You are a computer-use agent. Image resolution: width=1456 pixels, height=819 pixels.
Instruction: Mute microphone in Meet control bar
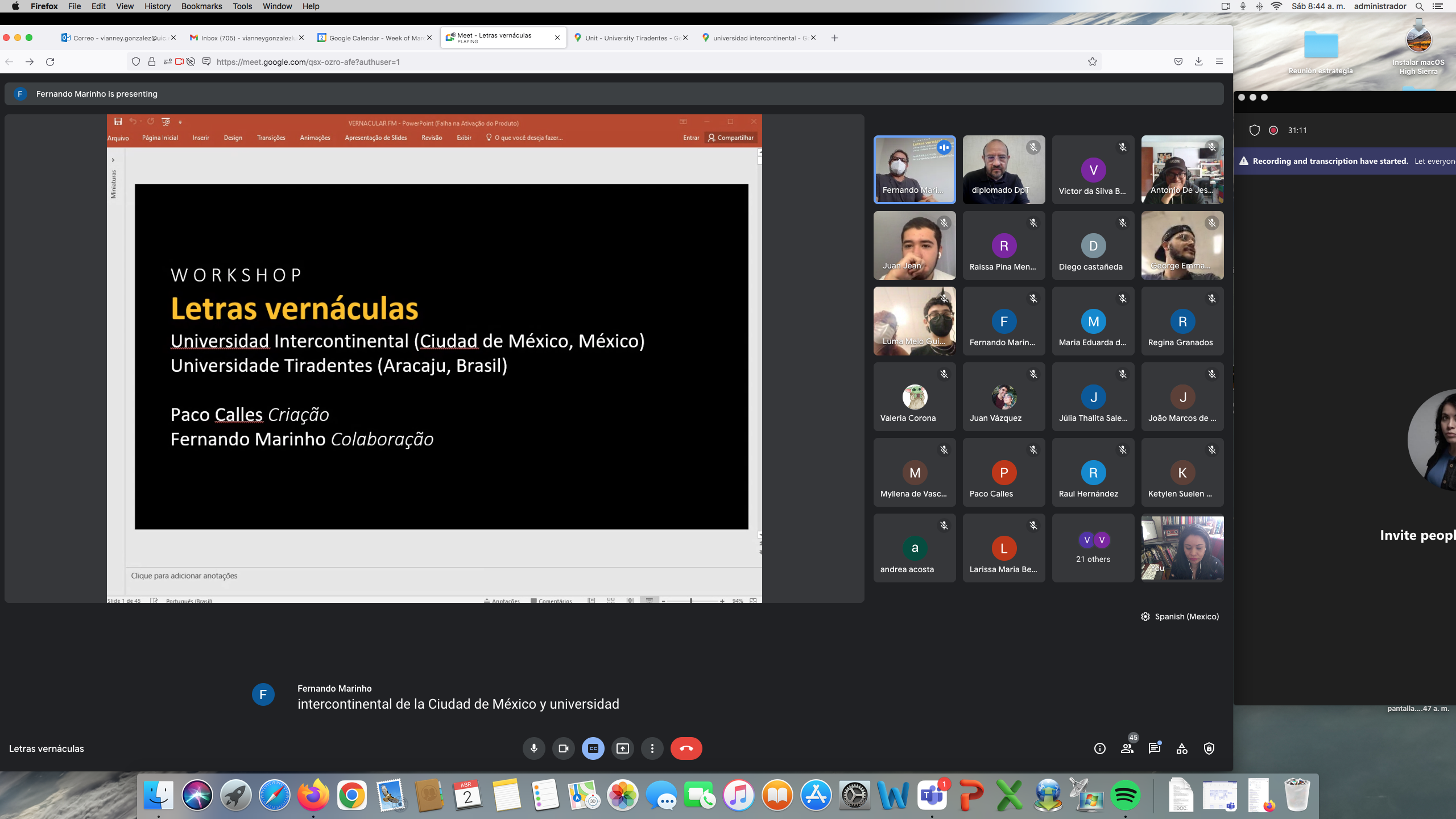[533, 748]
